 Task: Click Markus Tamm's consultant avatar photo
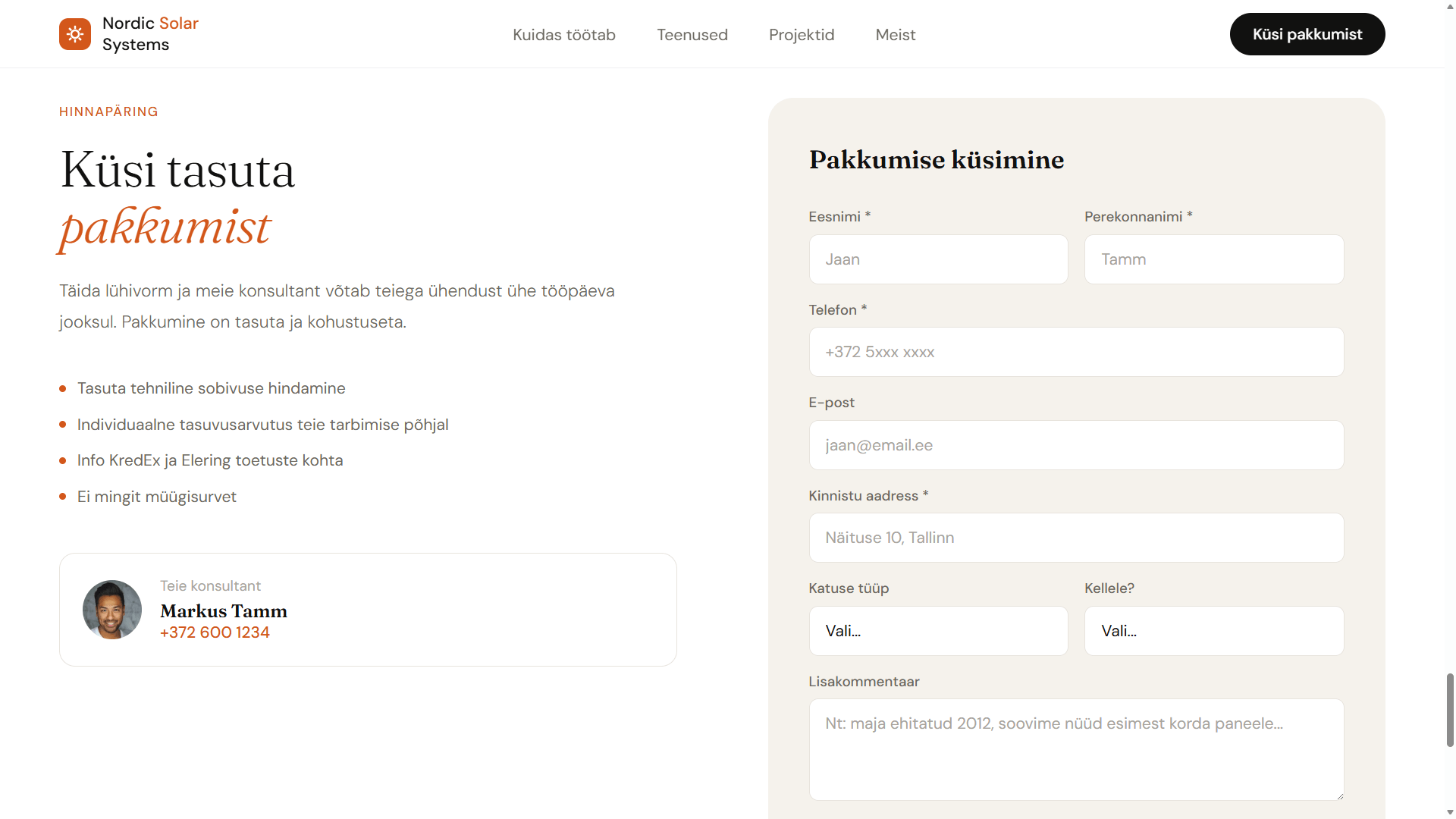pos(112,610)
